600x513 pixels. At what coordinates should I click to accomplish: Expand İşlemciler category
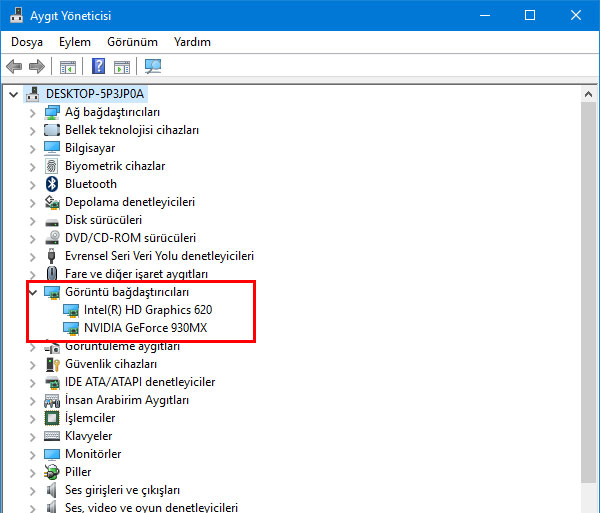pos(33,418)
